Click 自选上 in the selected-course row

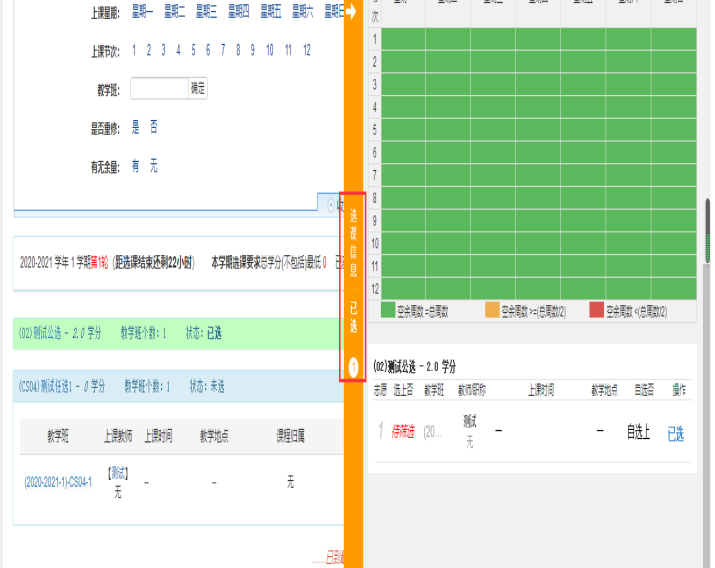(638, 432)
